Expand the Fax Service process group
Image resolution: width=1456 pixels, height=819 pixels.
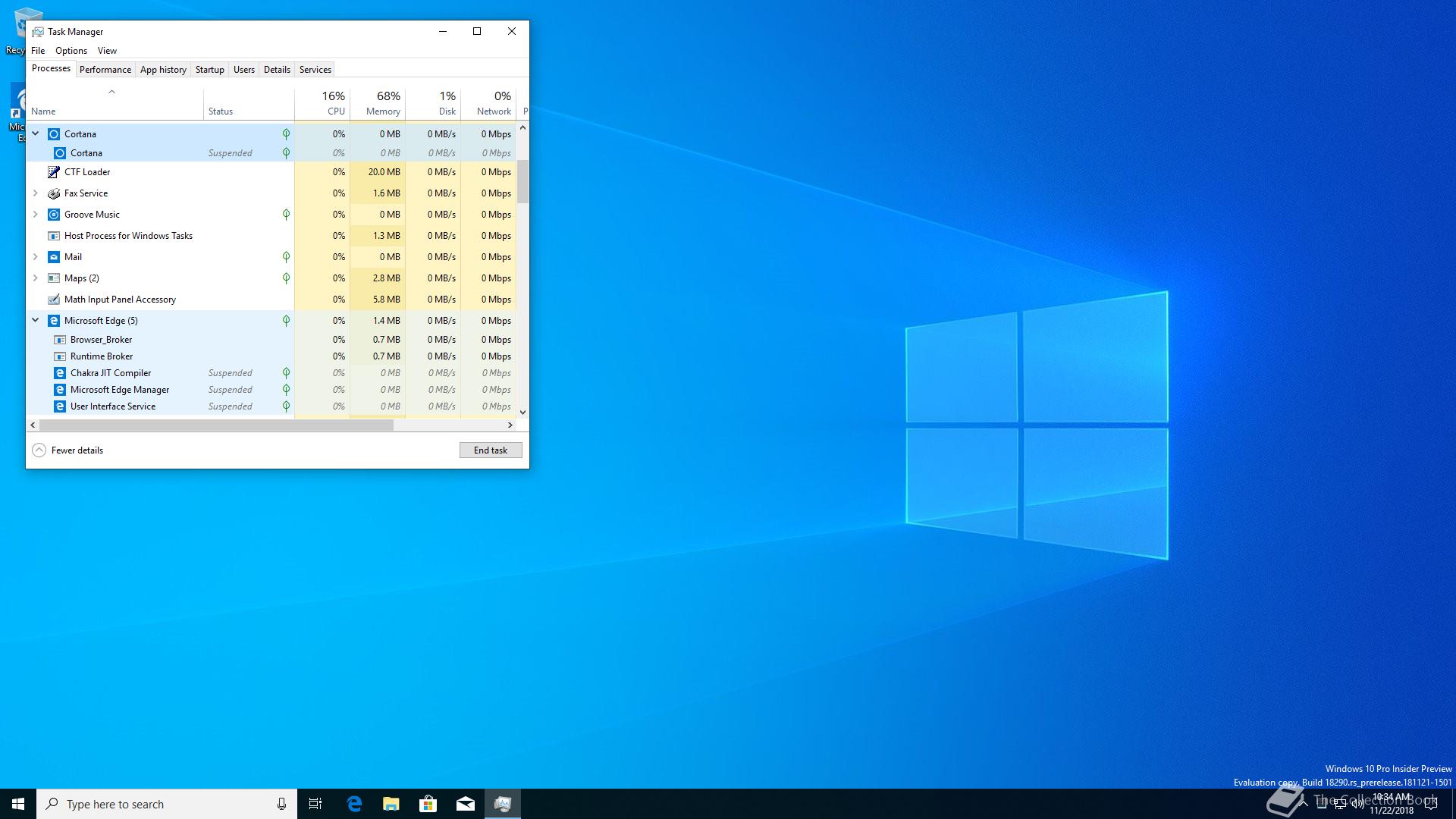pos(35,193)
